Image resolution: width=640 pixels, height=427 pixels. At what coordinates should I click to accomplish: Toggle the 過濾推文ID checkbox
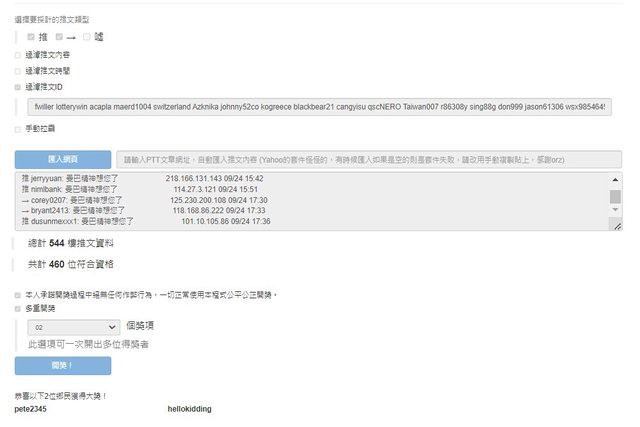(18, 87)
